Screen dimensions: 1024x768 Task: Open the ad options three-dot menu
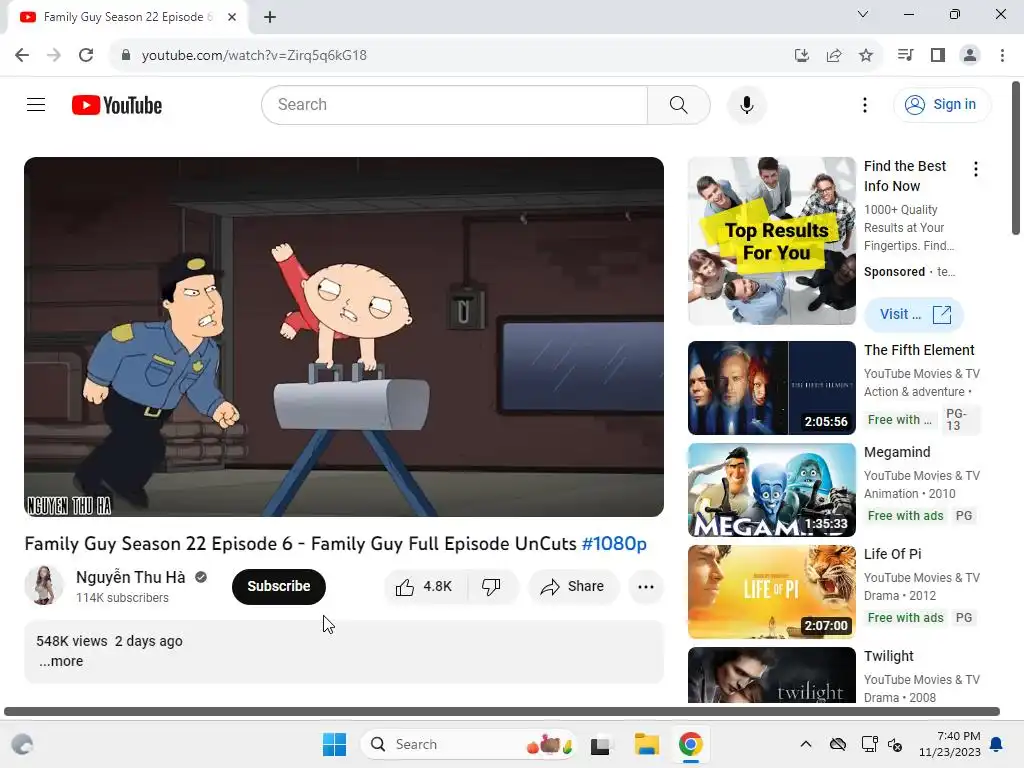(x=976, y=169)
